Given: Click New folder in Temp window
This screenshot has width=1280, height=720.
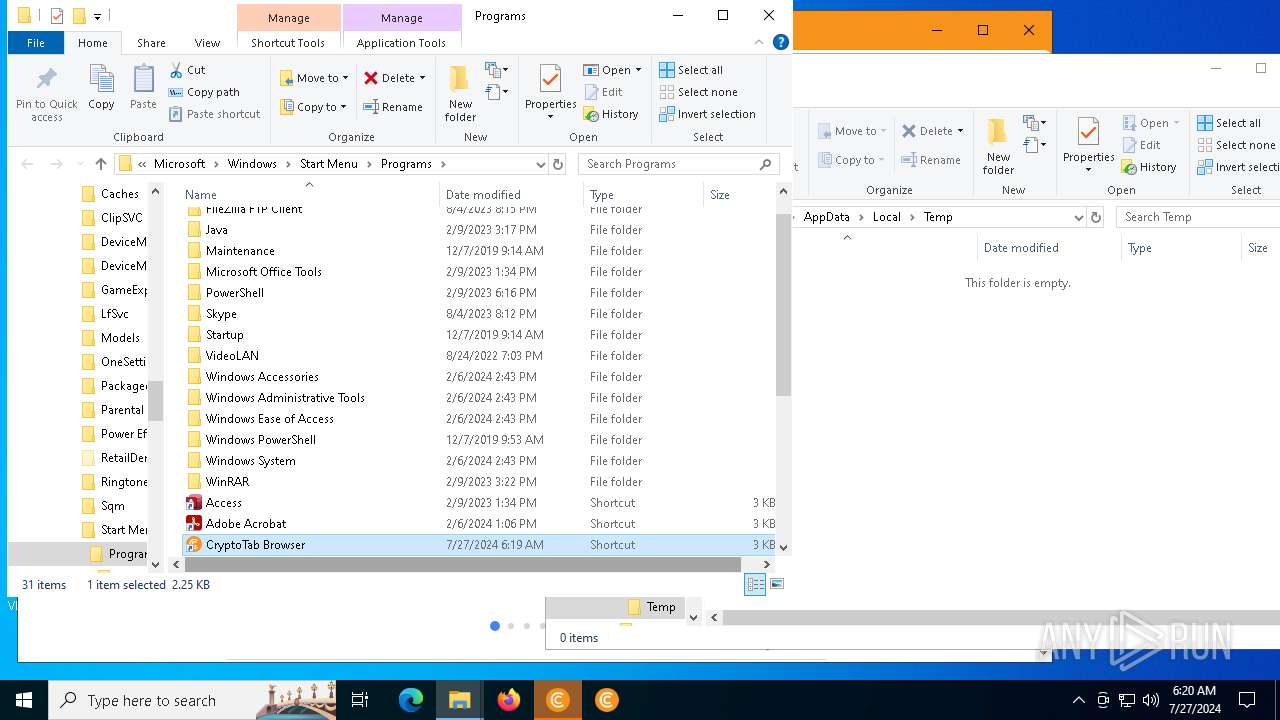Looking at the screenshot, I should [x=998, y=145].
